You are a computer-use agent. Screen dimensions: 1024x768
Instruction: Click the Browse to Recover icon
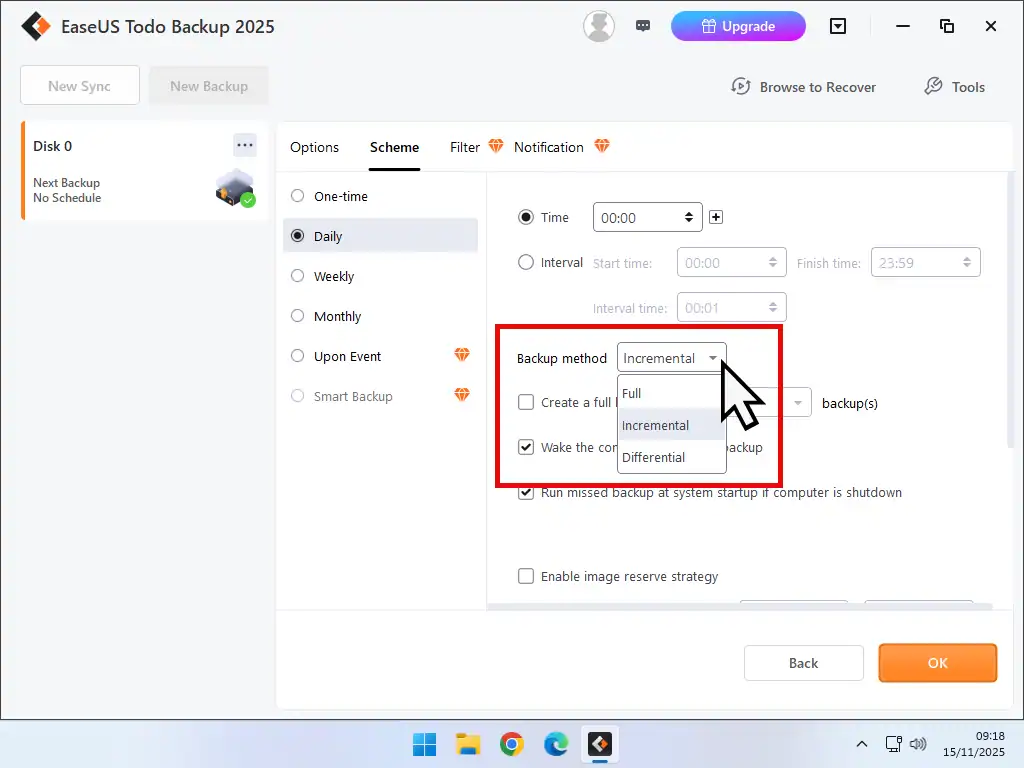(740, 87)
